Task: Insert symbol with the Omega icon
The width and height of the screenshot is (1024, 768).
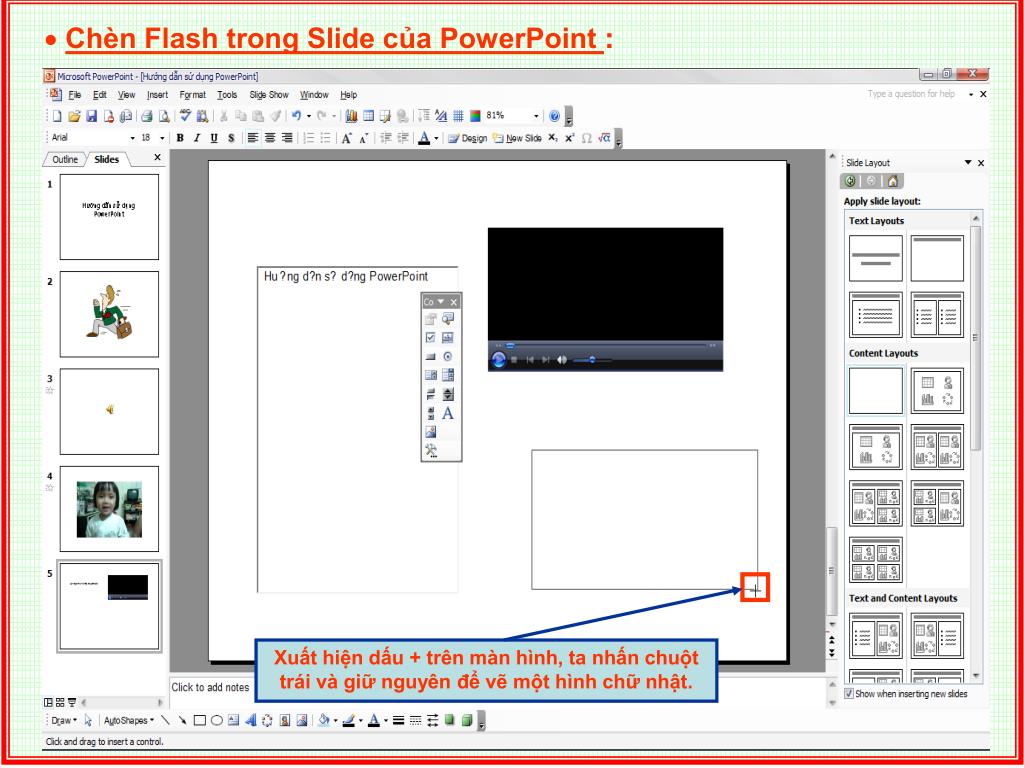Action: point(586,138)
